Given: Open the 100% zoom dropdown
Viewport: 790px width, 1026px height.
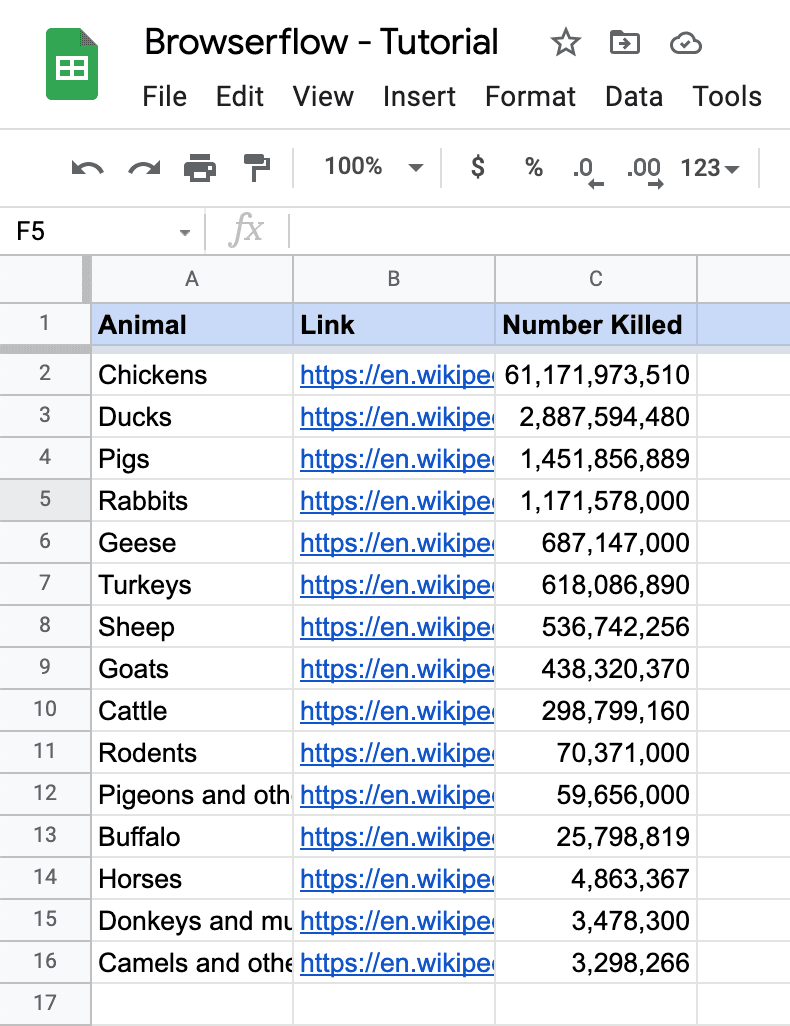Looking at the screenshot, I should coord(373,167).
